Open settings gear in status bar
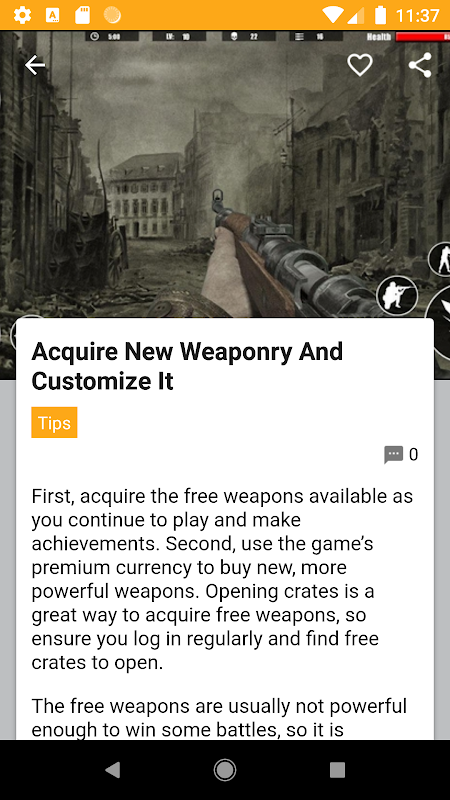Viewport: 450px width, 800px height. (22, 15)
